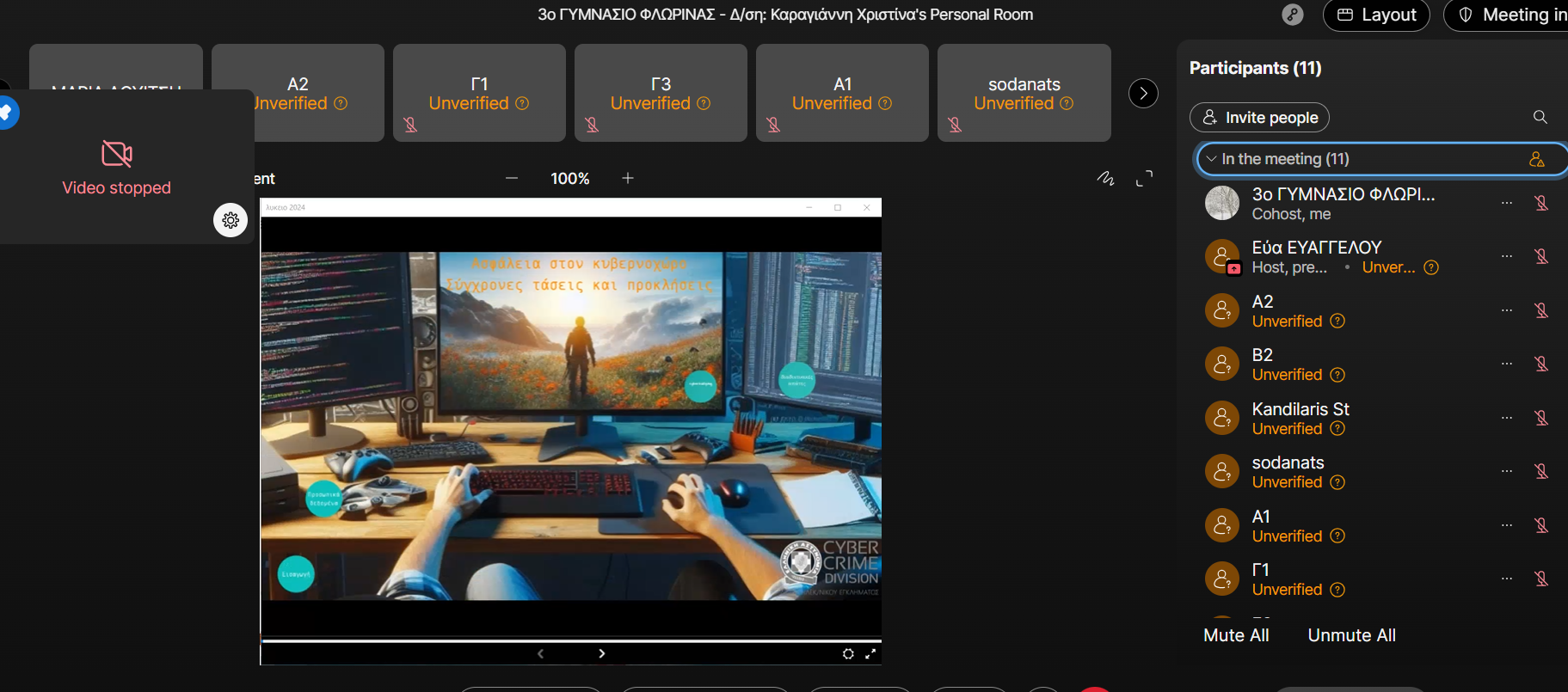Open more options for participant A1
The height and width of the screenshot is (692, 1568).
(x=1507, y=525)
